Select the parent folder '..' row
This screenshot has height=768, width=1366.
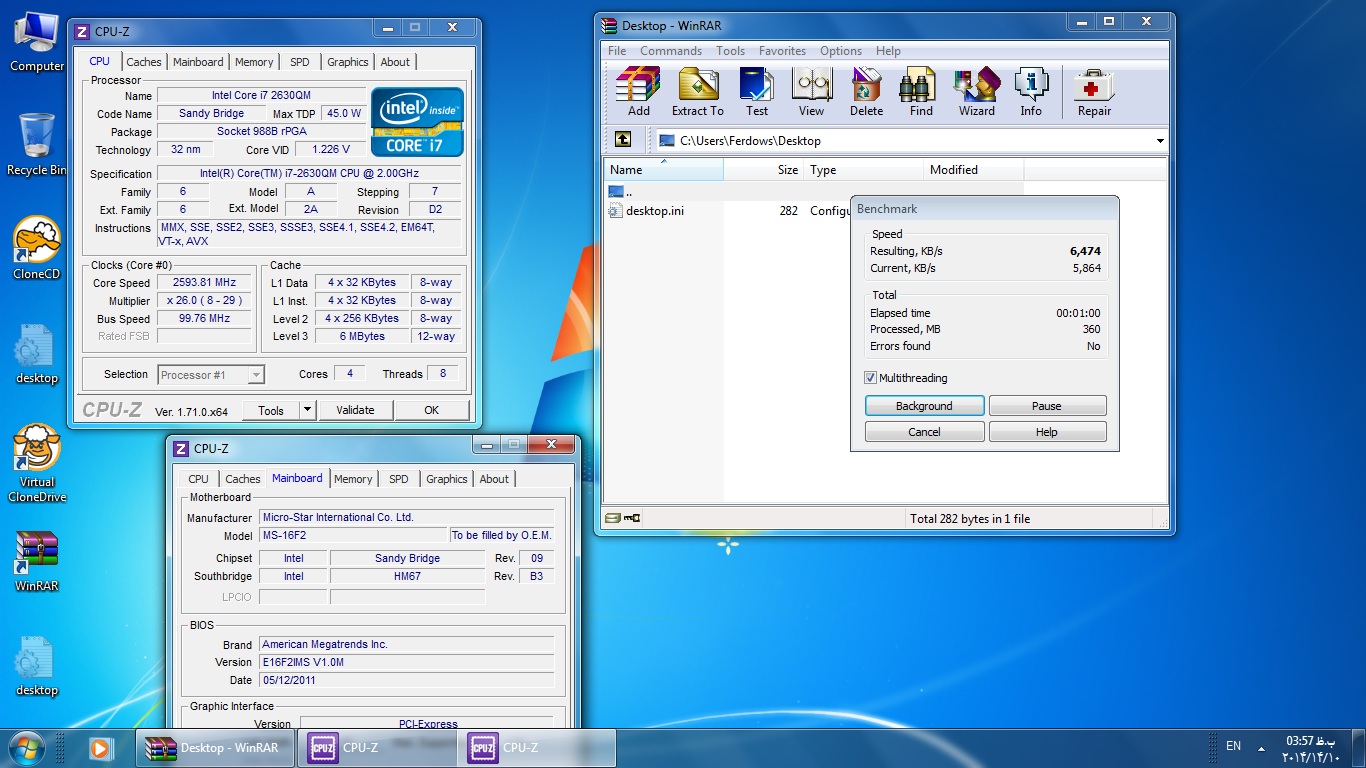[x=814, y=191]
